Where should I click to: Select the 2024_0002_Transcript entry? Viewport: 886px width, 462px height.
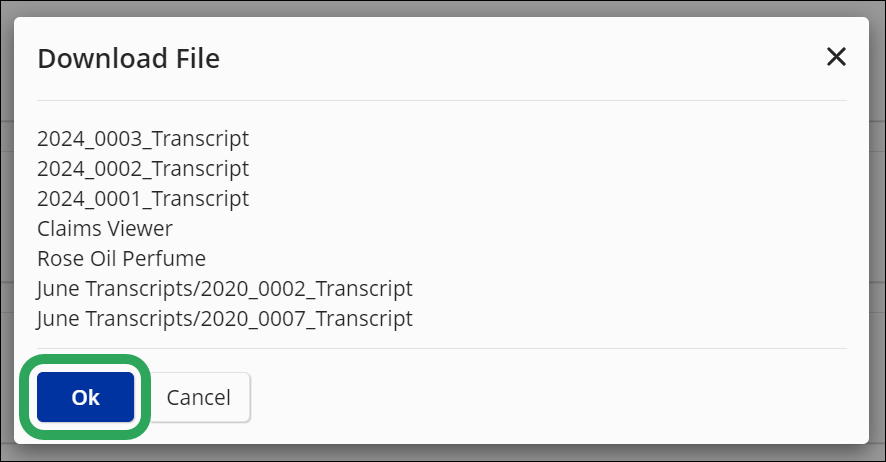tap(143, 168)
